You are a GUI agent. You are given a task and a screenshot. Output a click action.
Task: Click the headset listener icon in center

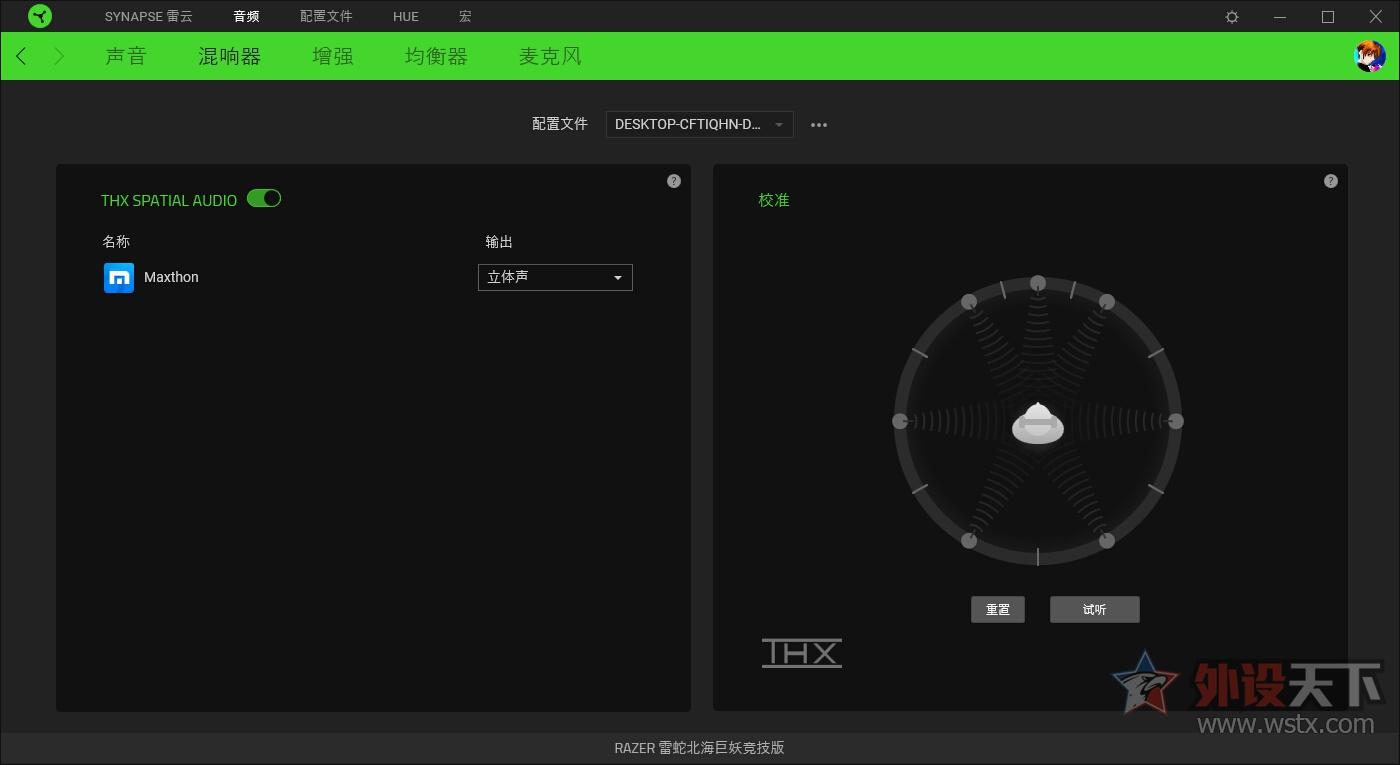coord(1038,423)
